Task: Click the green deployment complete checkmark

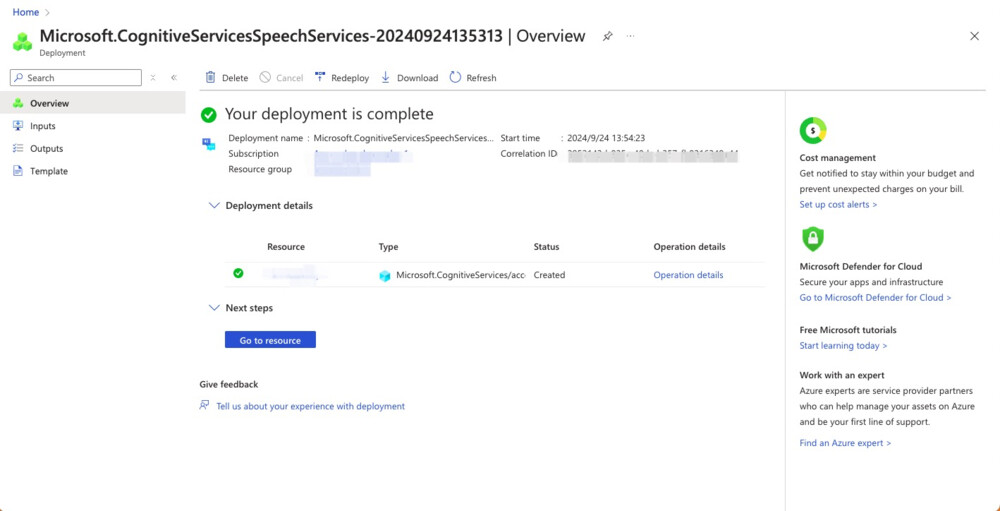Action: tap(209, 115)
